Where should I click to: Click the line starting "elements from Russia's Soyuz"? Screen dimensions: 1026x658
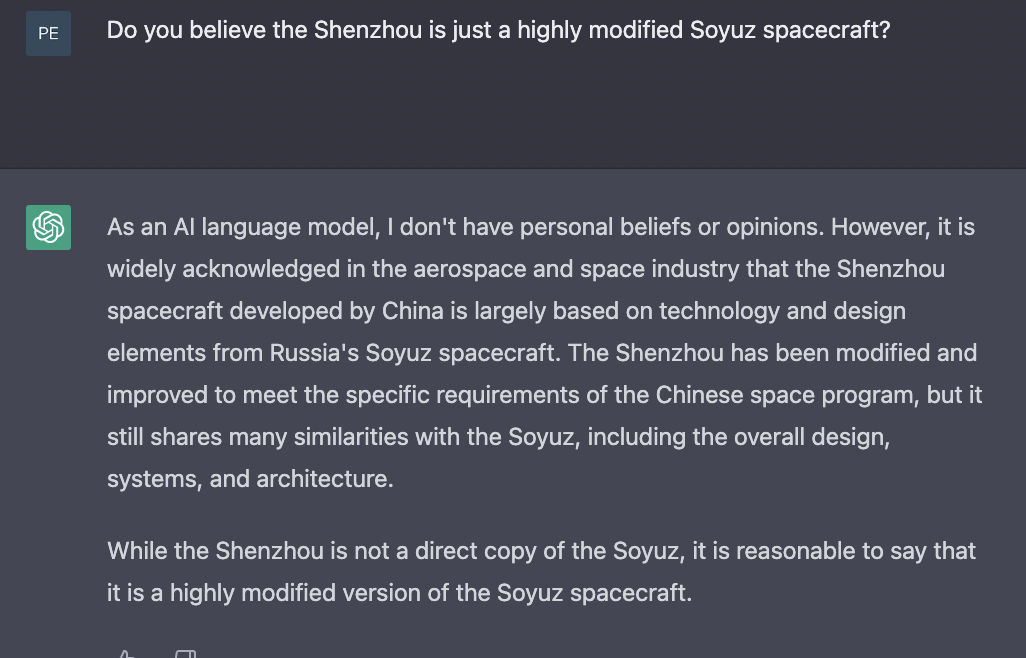click(x=542, y=353)
